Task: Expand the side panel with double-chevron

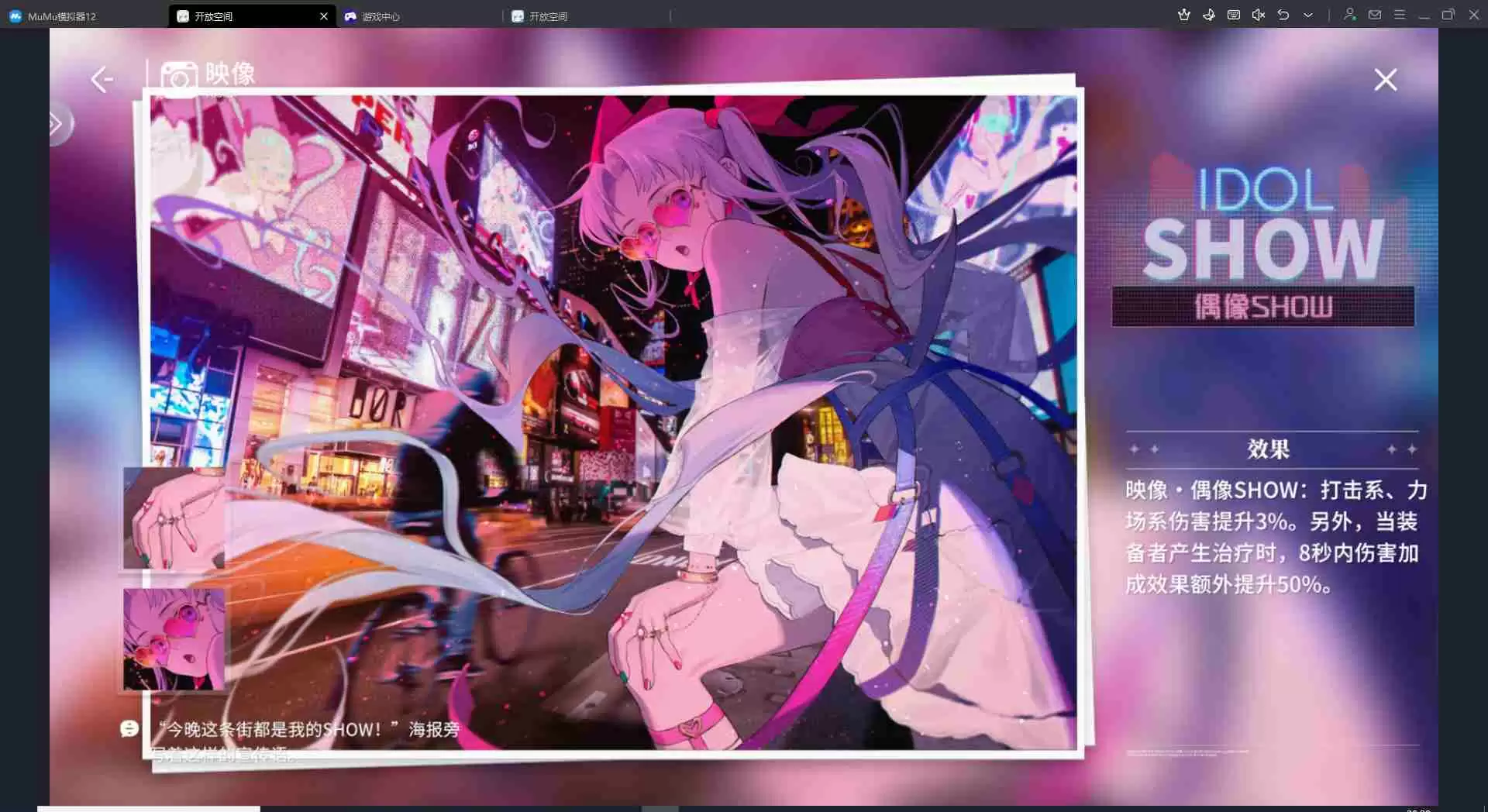Action: click(x=57, y=123)
